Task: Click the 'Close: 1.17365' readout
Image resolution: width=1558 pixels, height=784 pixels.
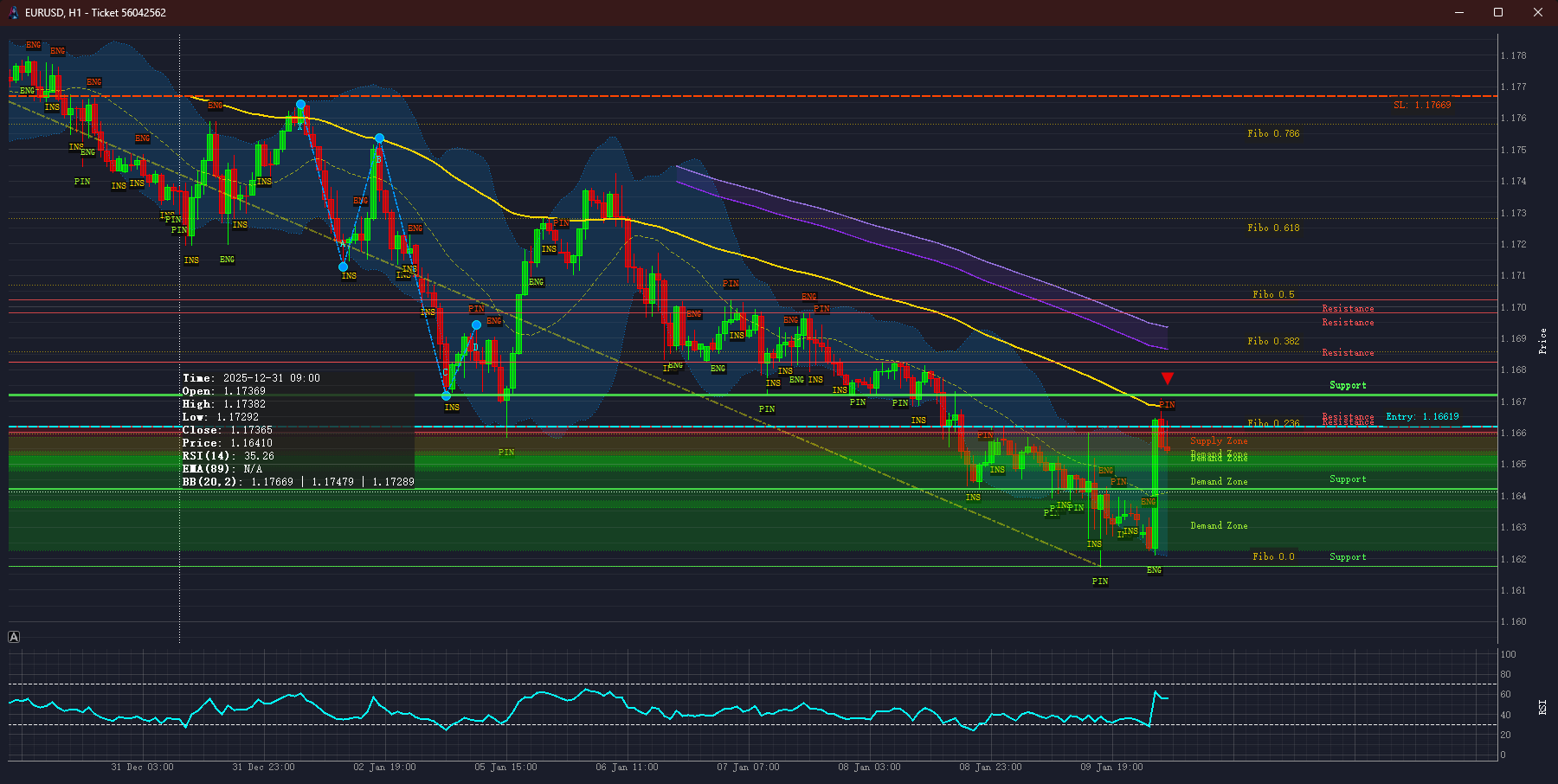Action: (x=228, y=430)
